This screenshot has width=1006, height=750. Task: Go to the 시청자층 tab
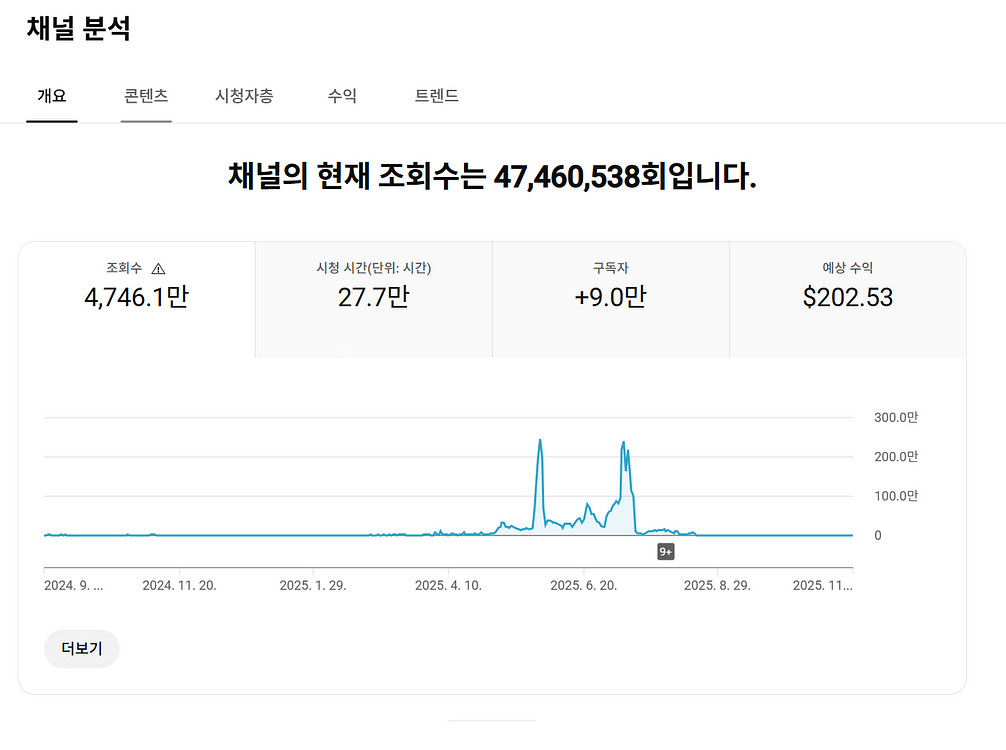244,96
